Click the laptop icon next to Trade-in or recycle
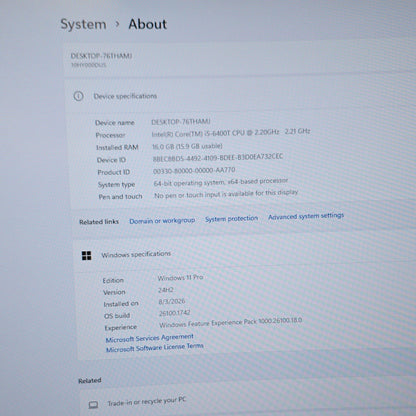The height and width of the screenshot is (416, 416). tap(93, 405)
